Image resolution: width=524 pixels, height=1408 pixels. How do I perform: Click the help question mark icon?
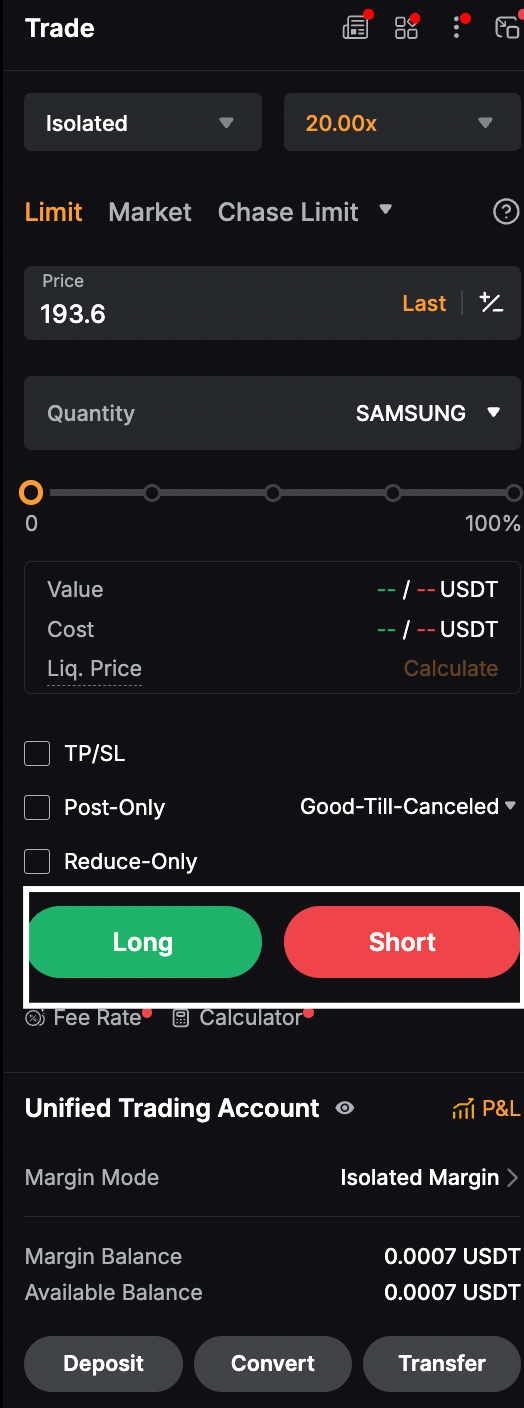(507, 212)
